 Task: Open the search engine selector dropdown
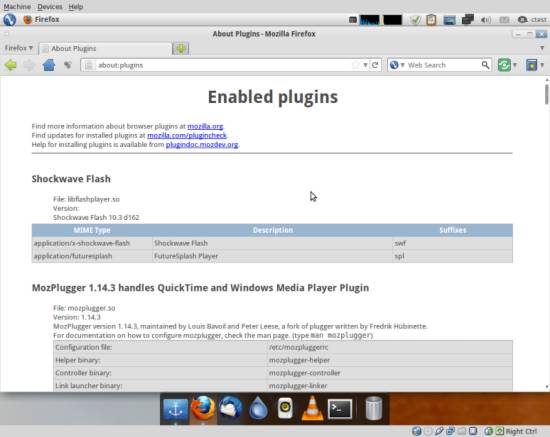pos(397,65)
